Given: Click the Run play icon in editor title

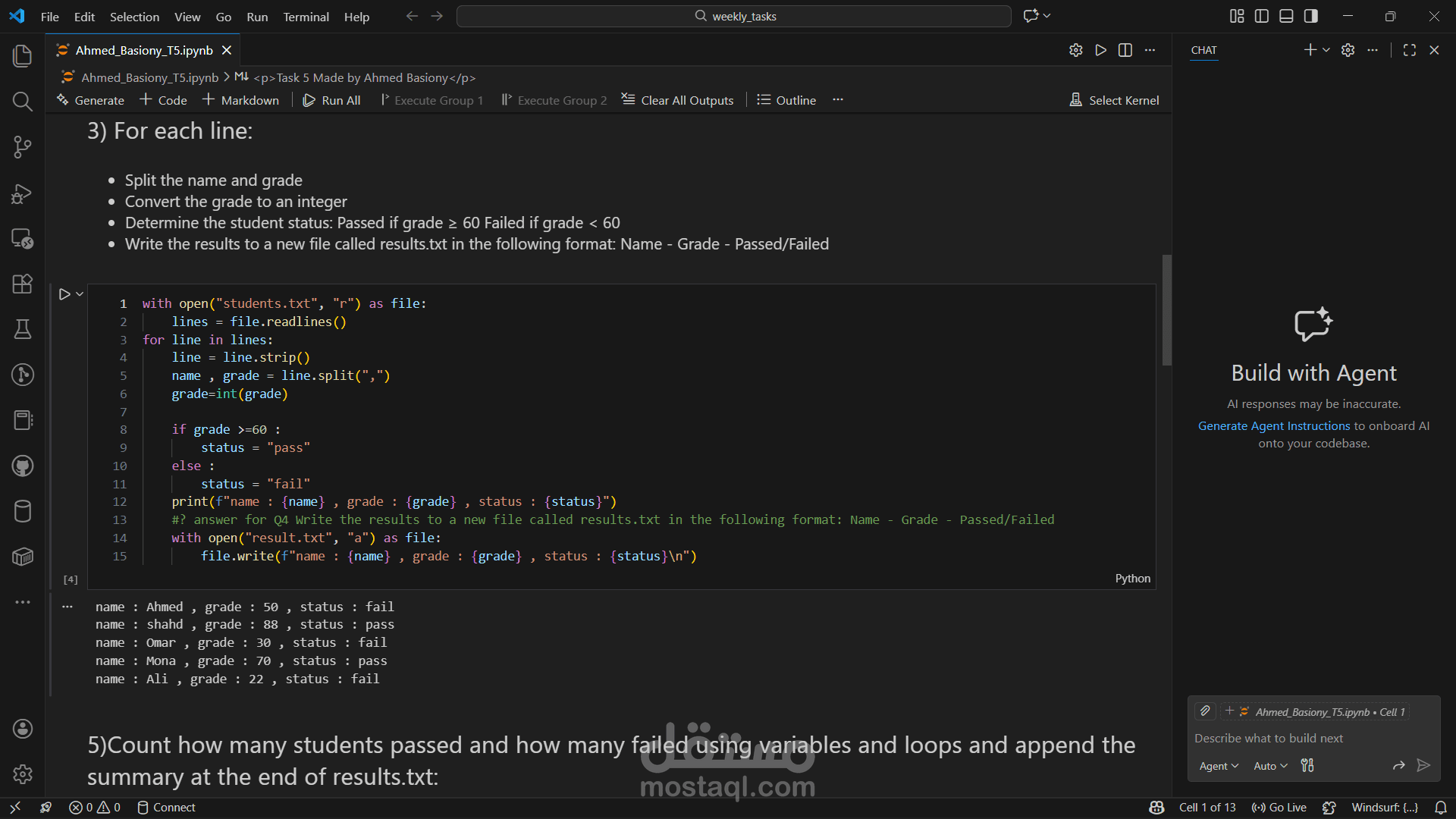Looking at the screenshot, I should tap(1100, 50).
